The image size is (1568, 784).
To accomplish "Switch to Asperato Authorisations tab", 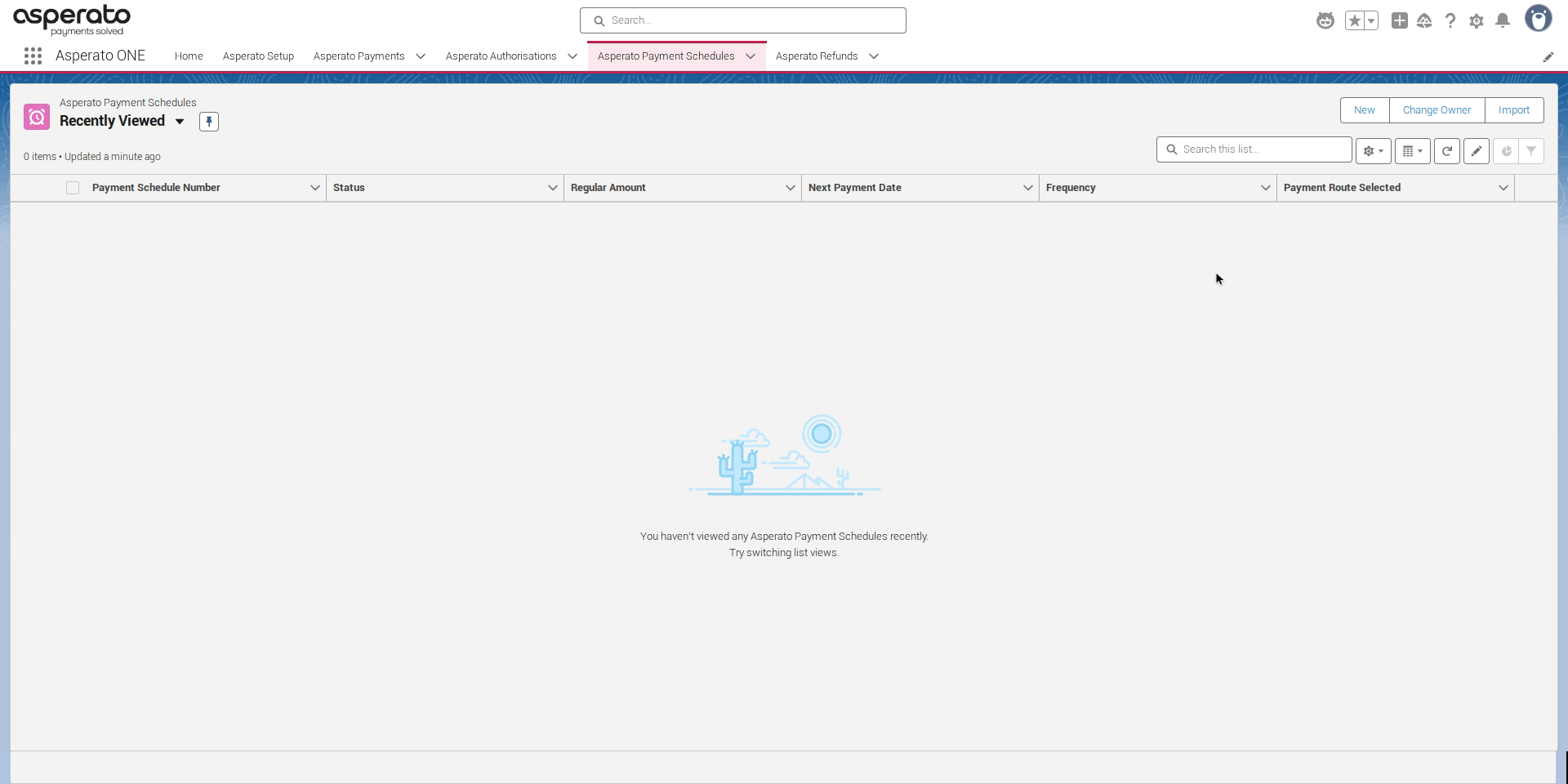I will pyautogui.click(x=501, y=56).
